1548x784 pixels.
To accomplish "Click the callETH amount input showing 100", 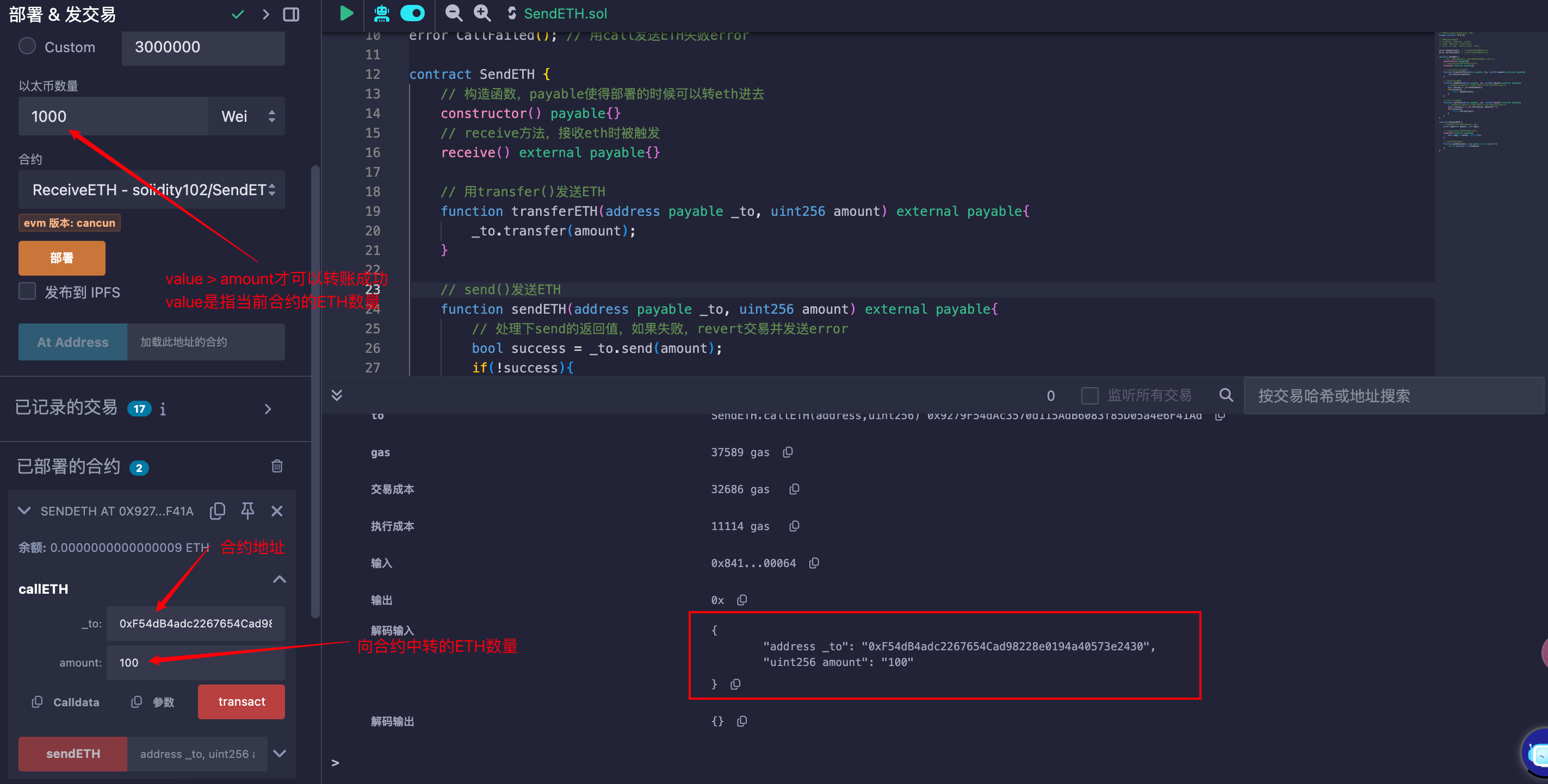I will (x=196, y=663).
